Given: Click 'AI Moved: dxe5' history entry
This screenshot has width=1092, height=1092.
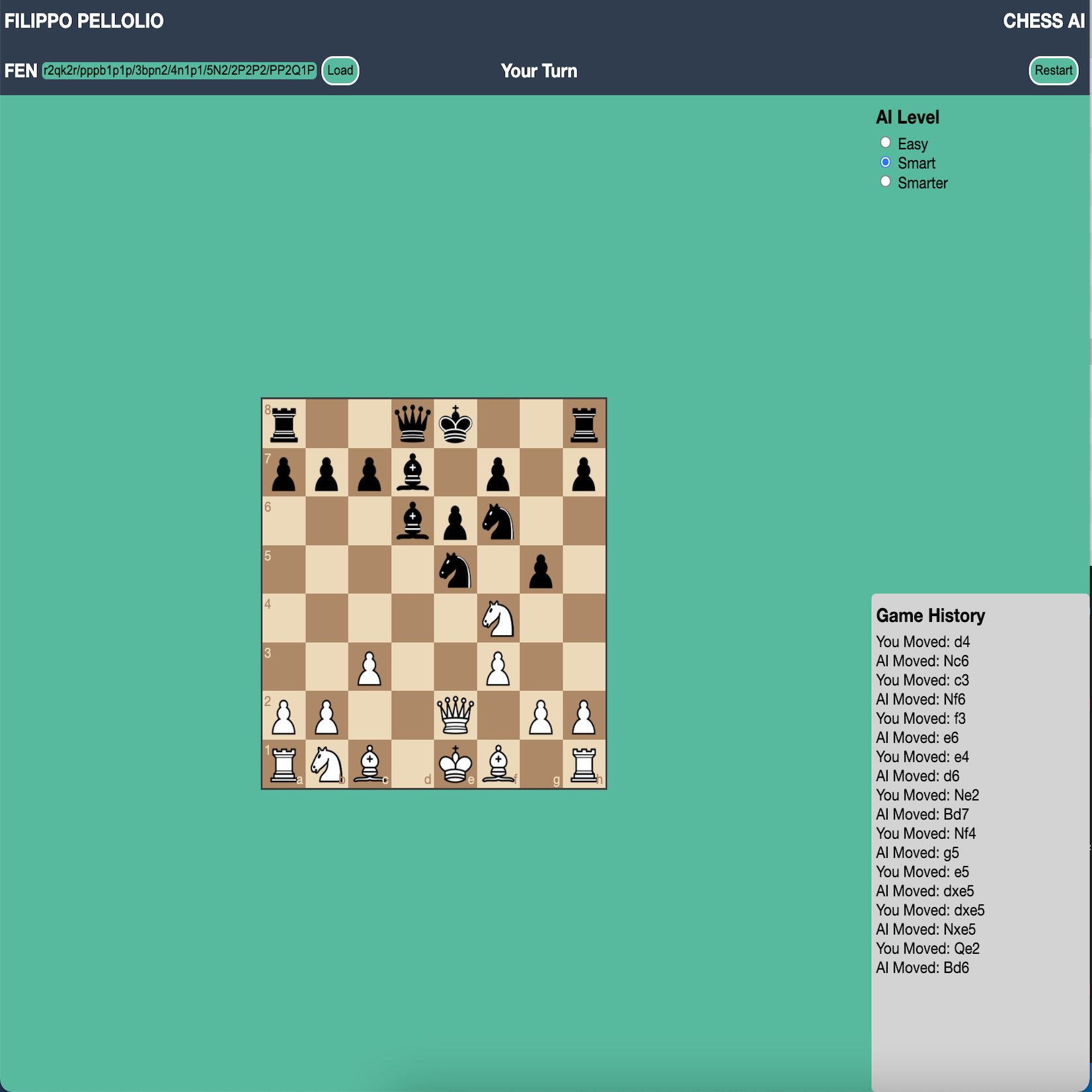Looking at the screenshot, I should (x=925, y=891).
